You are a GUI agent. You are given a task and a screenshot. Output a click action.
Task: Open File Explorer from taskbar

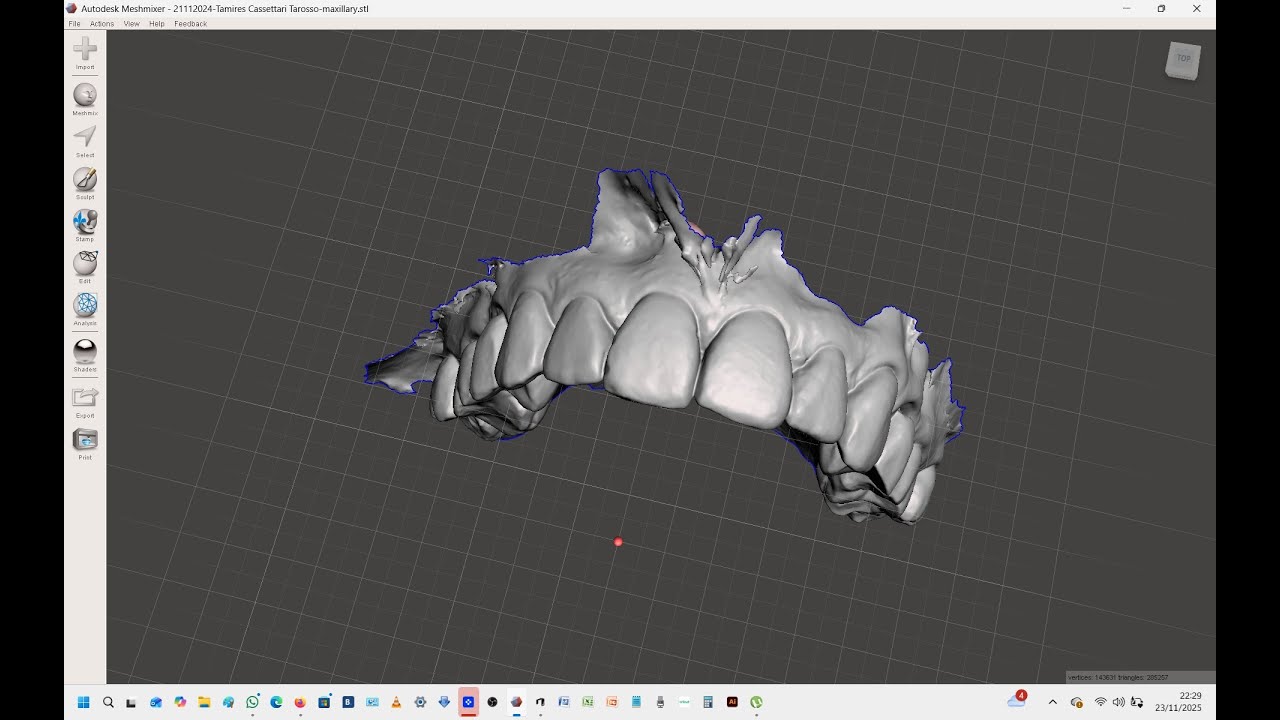pyautogui.click(x=204, y=702)
